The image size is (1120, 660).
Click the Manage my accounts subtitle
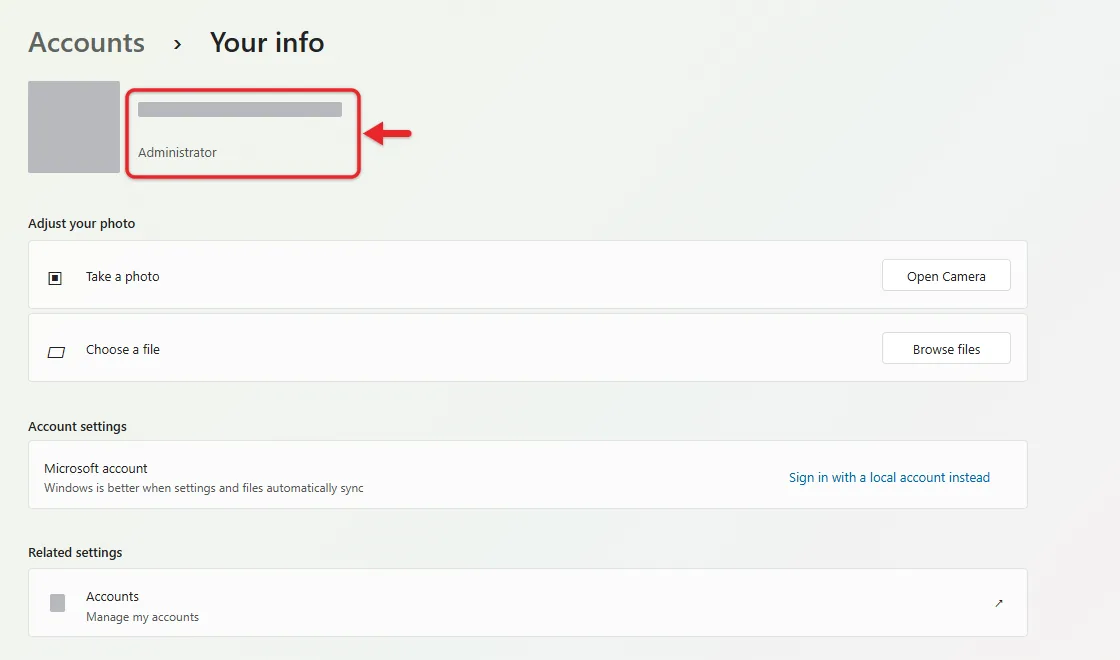(x=142, y=617)
